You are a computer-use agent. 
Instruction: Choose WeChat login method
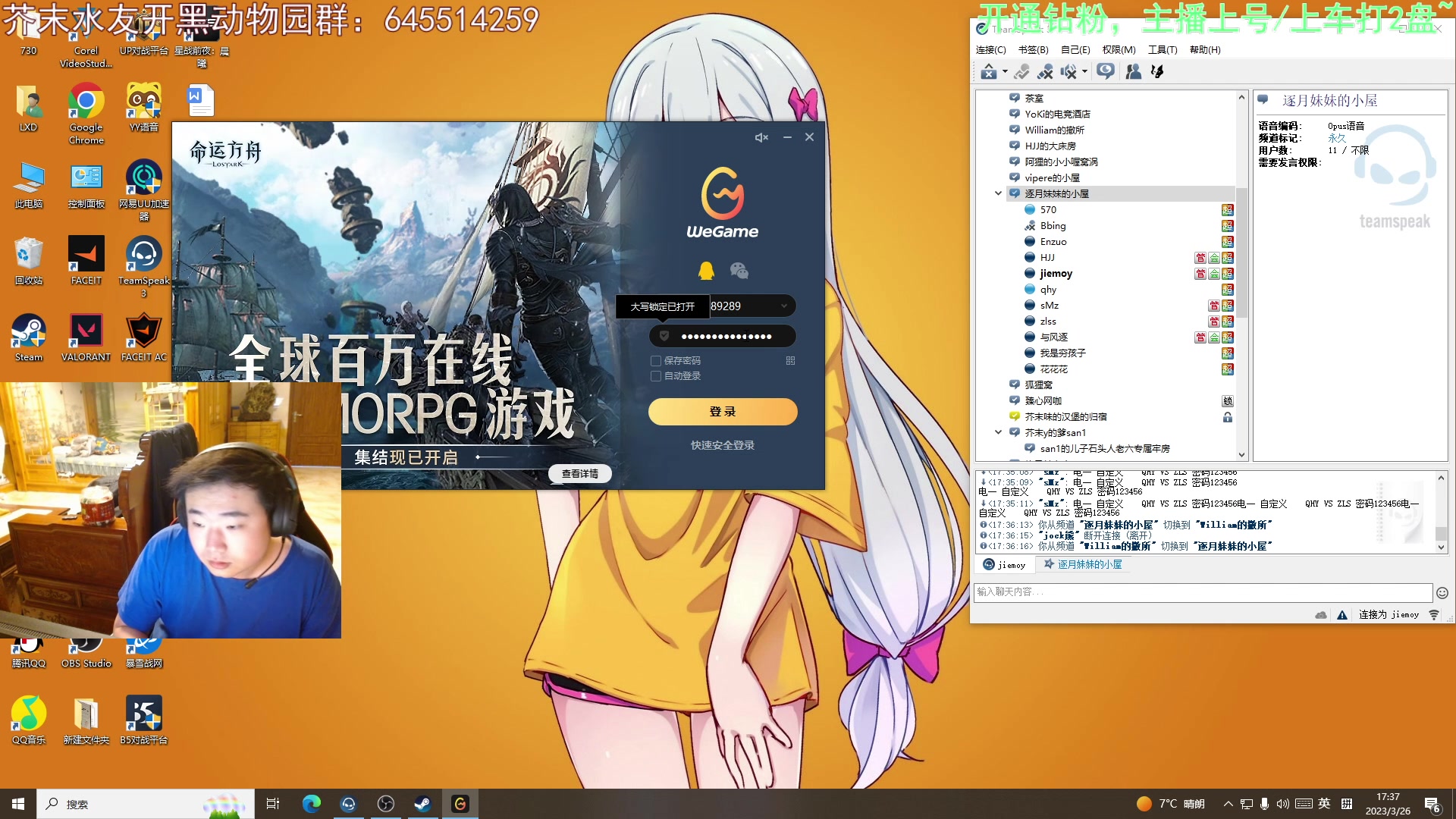point(739,271)
